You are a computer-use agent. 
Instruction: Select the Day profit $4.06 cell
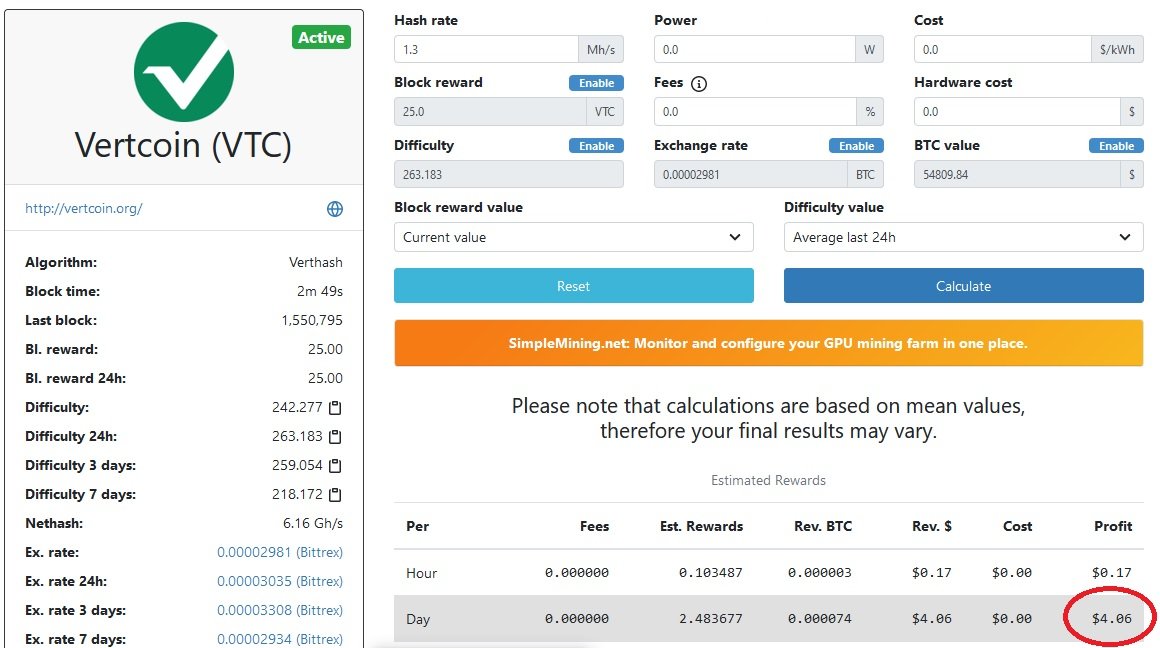click(x=1112, y=618)
